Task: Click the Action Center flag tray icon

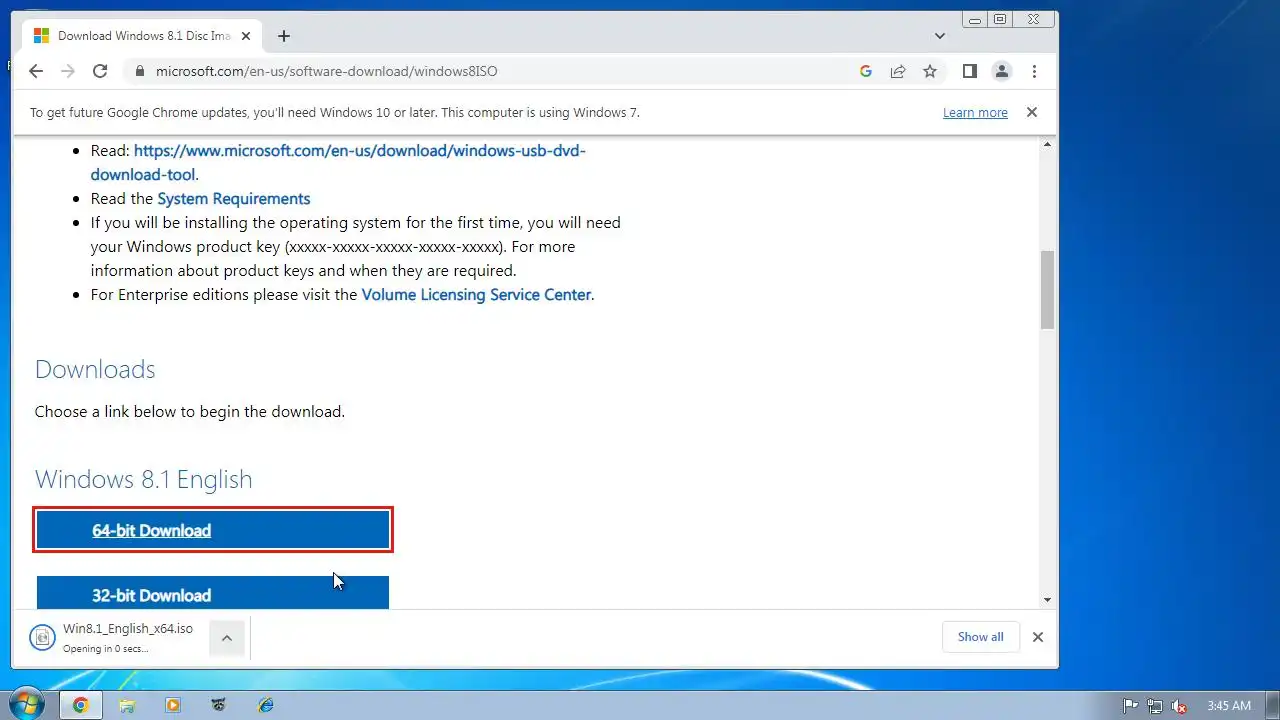Action: tap(1131, 705)
